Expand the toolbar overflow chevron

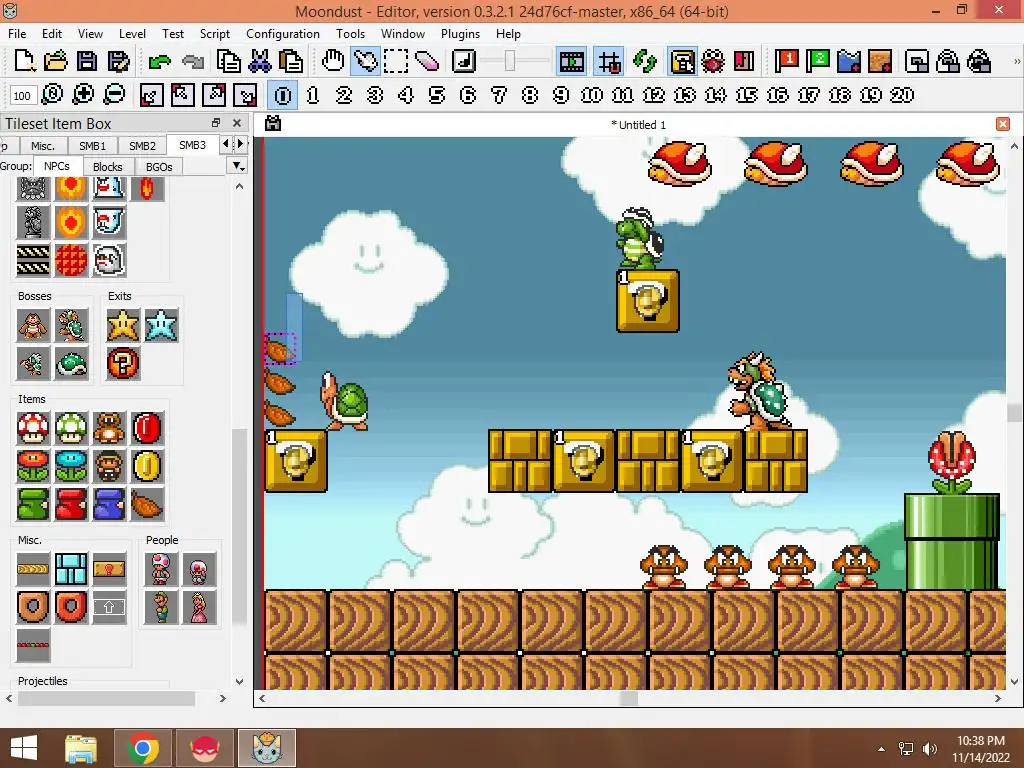point(1016,61)
